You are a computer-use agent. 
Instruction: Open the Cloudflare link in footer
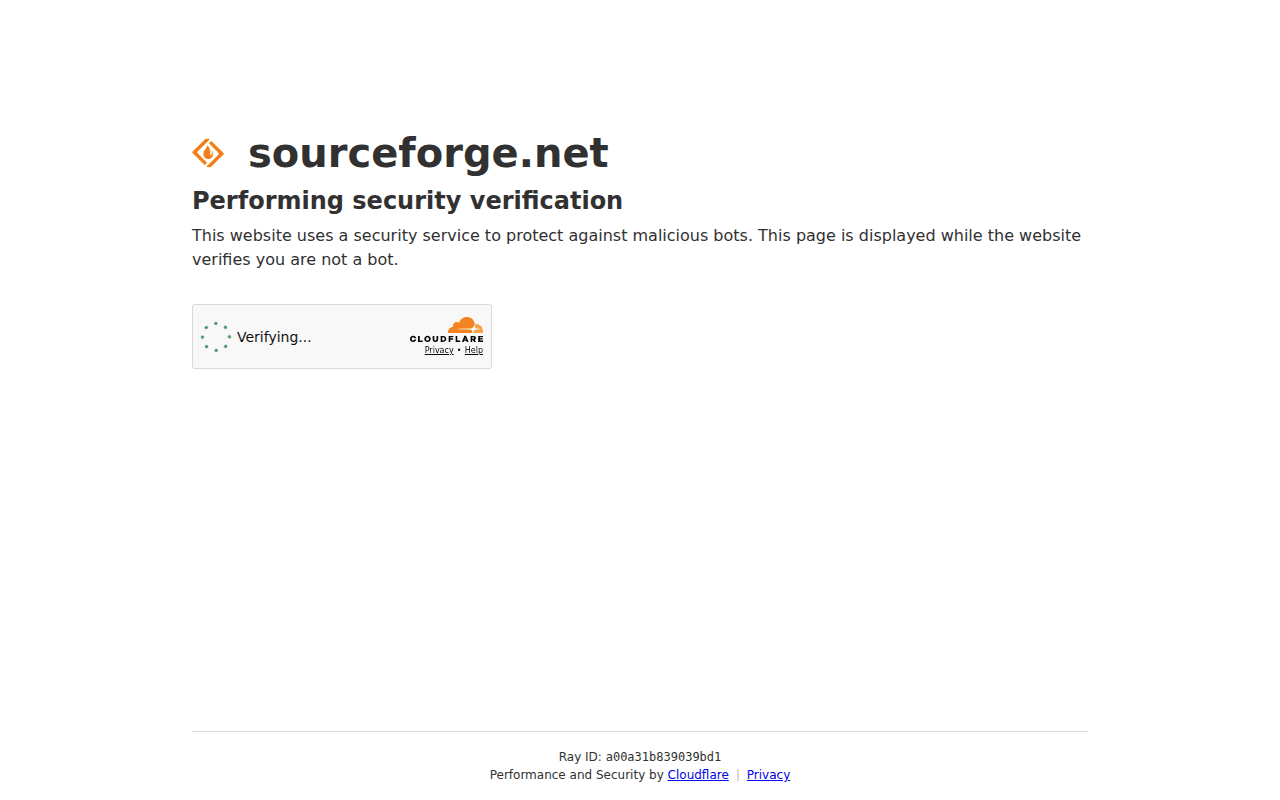point(698,775)
